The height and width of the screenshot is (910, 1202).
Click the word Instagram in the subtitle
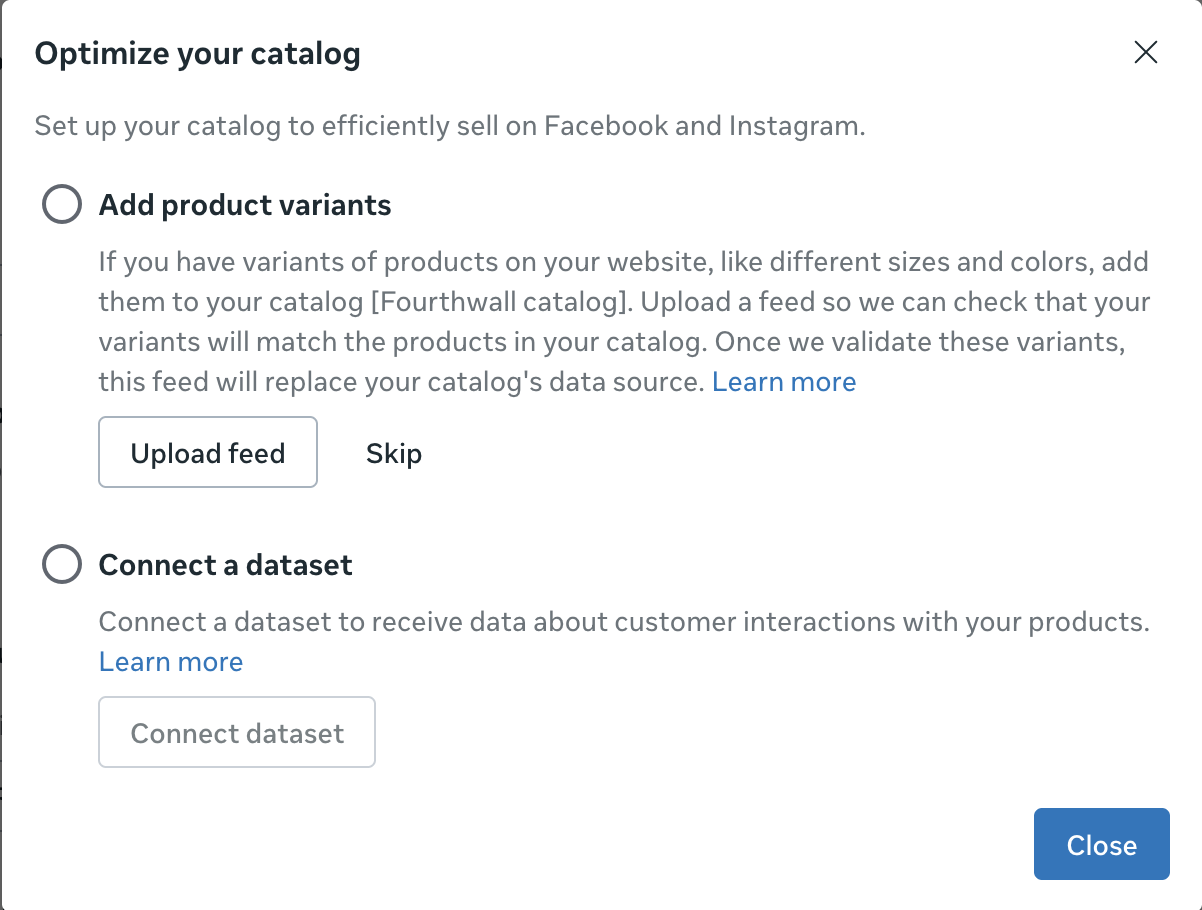(794, 127)
